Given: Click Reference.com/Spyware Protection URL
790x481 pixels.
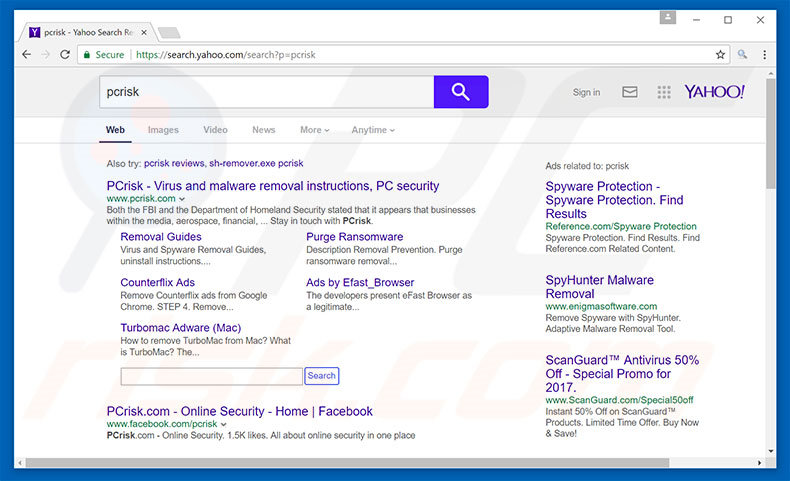Looking at the screenshot, I should [x=621, y=226].
